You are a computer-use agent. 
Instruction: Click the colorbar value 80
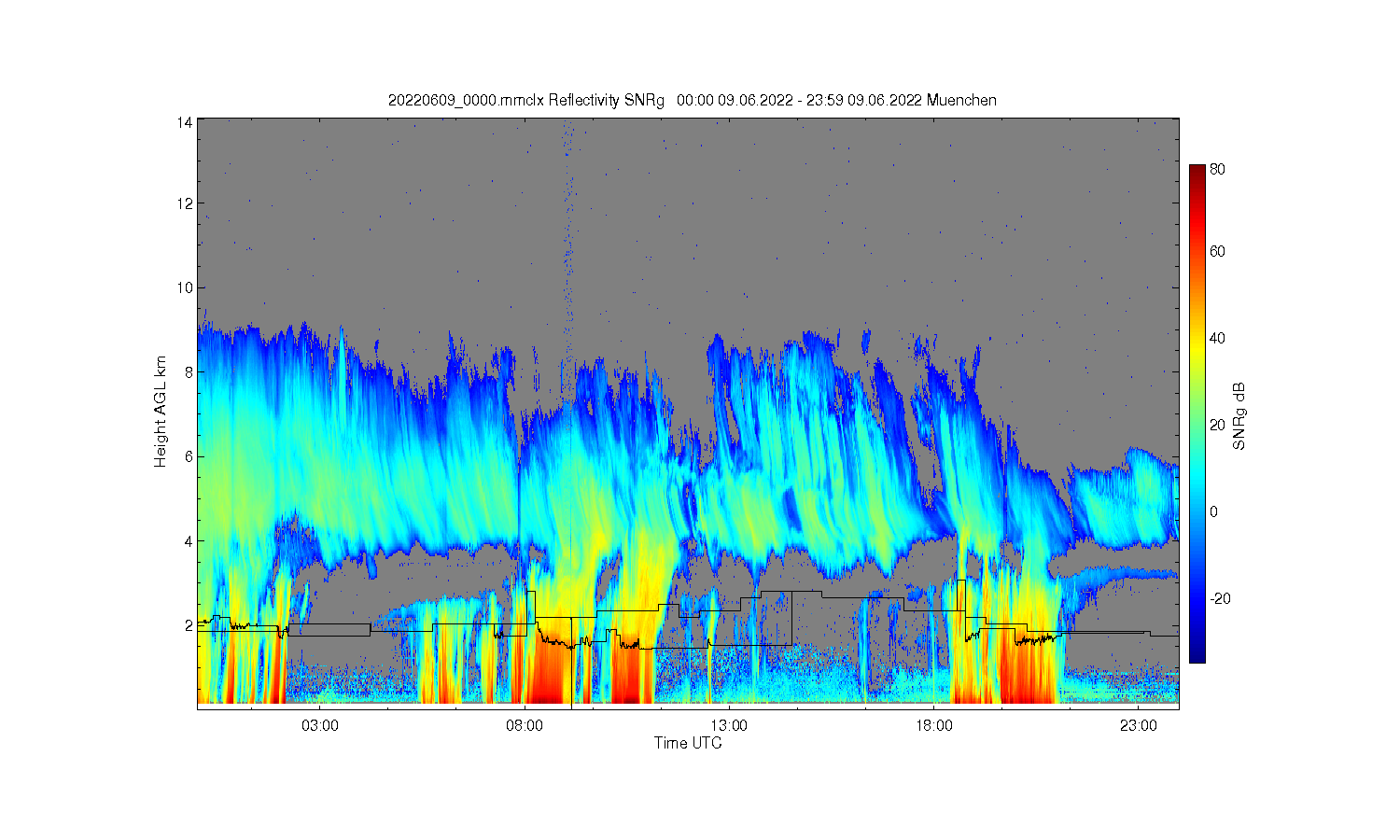point(1218,170)
